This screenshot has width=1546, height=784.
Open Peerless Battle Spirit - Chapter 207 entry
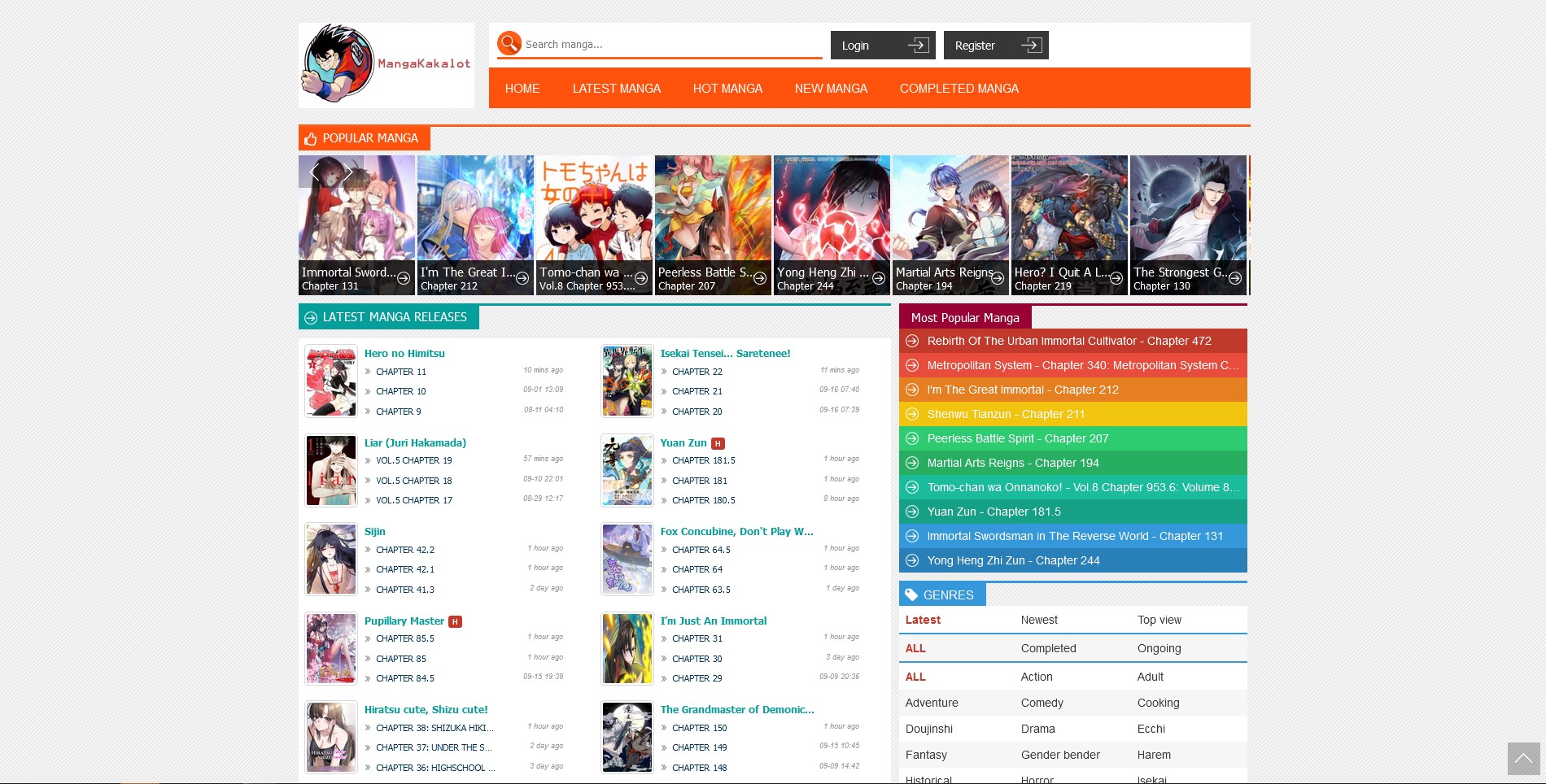pos(1073,438)
